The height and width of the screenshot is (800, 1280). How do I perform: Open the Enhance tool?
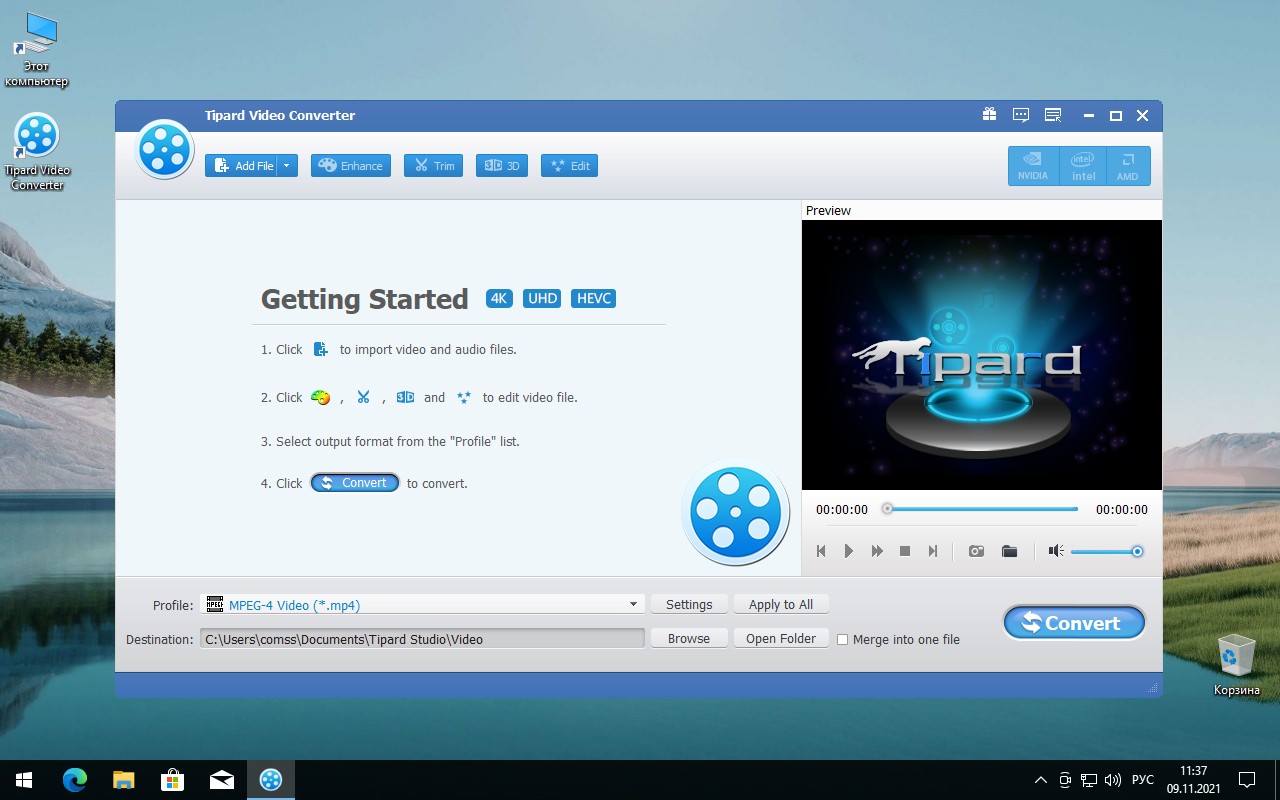351,166
